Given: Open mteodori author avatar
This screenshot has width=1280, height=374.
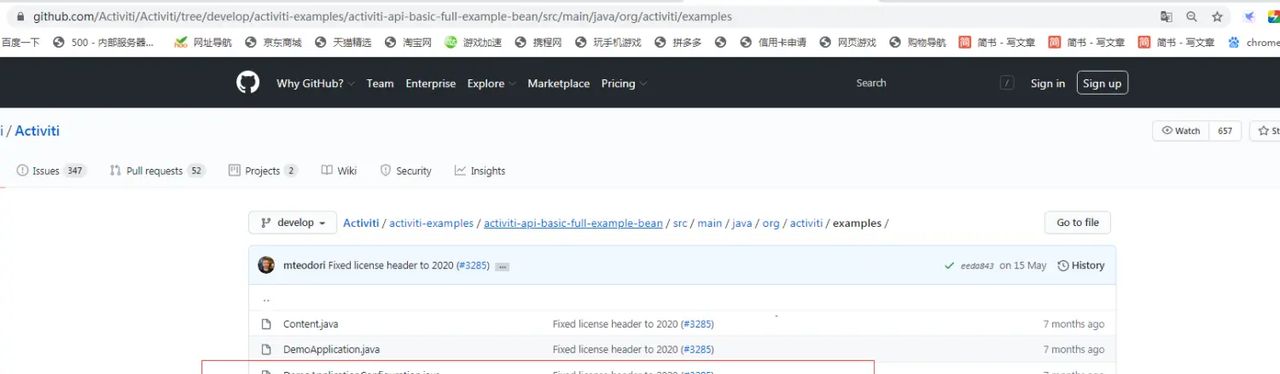Looking at the screenshot, I should point(266,265).
